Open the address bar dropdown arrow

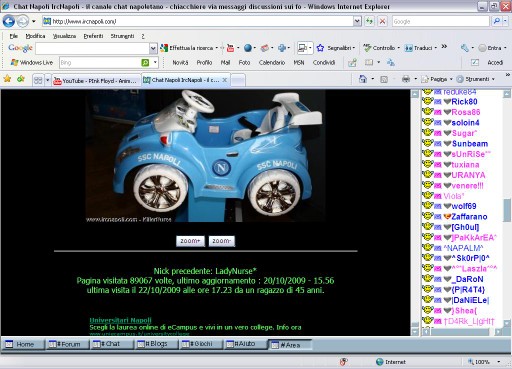[x=357, y=21]
